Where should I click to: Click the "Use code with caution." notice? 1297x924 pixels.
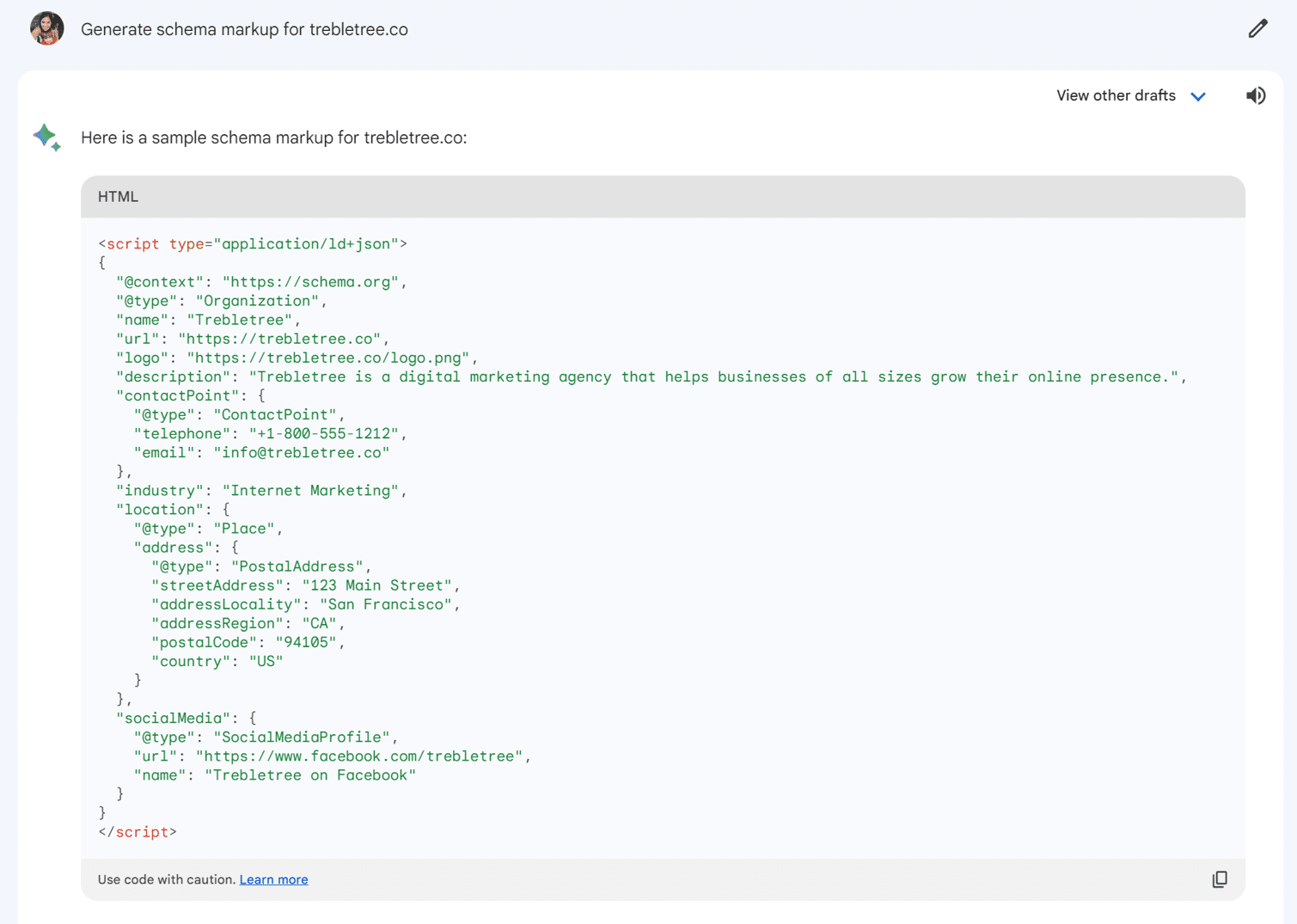(x=166, y=879)
